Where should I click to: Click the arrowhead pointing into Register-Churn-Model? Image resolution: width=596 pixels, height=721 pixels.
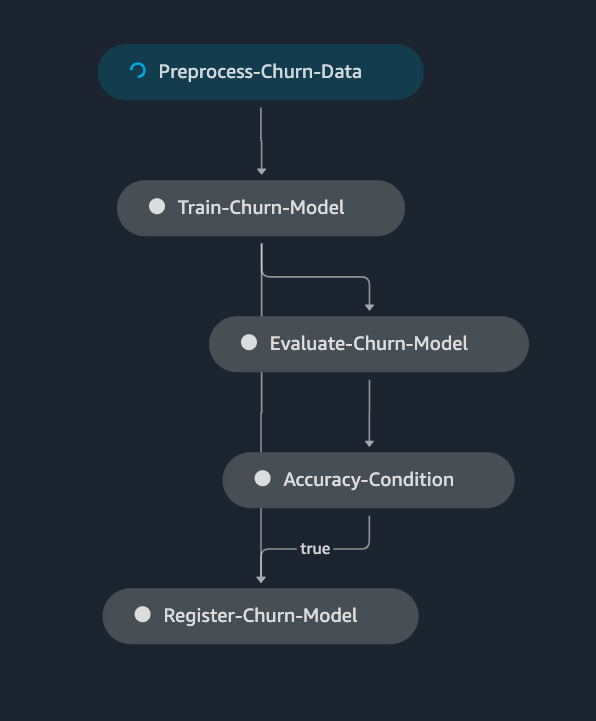pyautogui.click(x=261, y=579)
